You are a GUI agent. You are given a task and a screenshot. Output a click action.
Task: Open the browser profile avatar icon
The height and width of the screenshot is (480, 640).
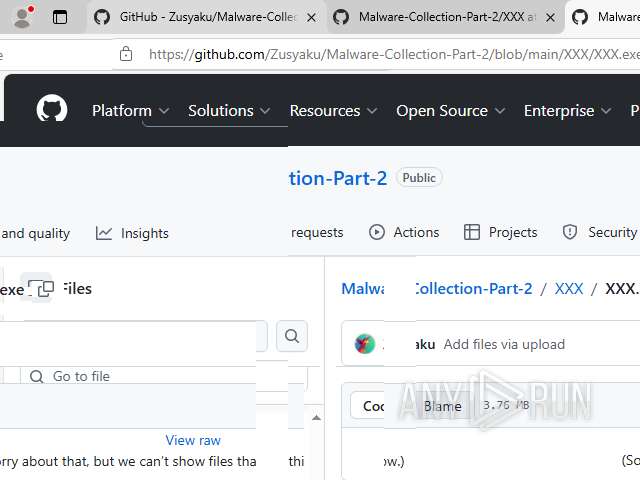click(23, 17)
